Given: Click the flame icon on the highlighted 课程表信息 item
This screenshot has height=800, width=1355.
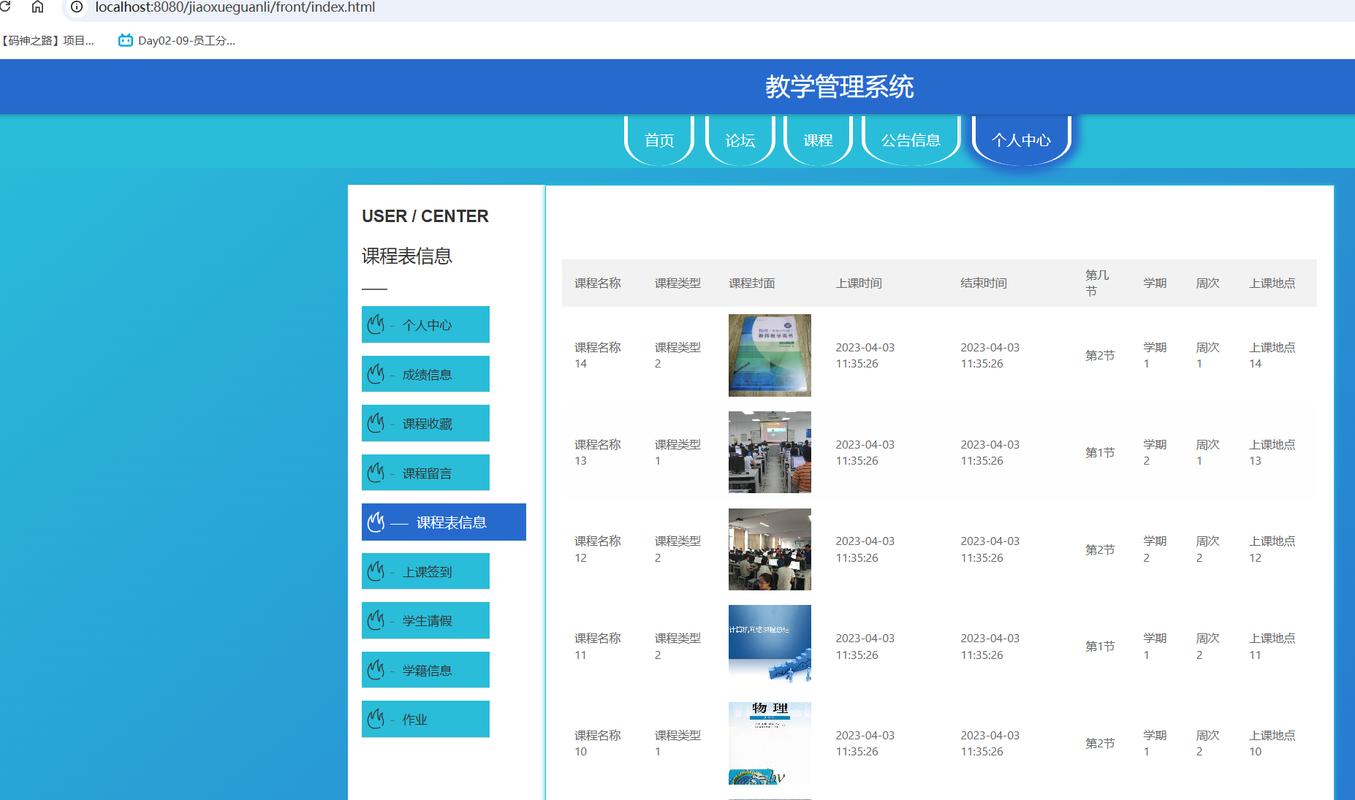Looking at the screenshot, I should tap(376, 522).
